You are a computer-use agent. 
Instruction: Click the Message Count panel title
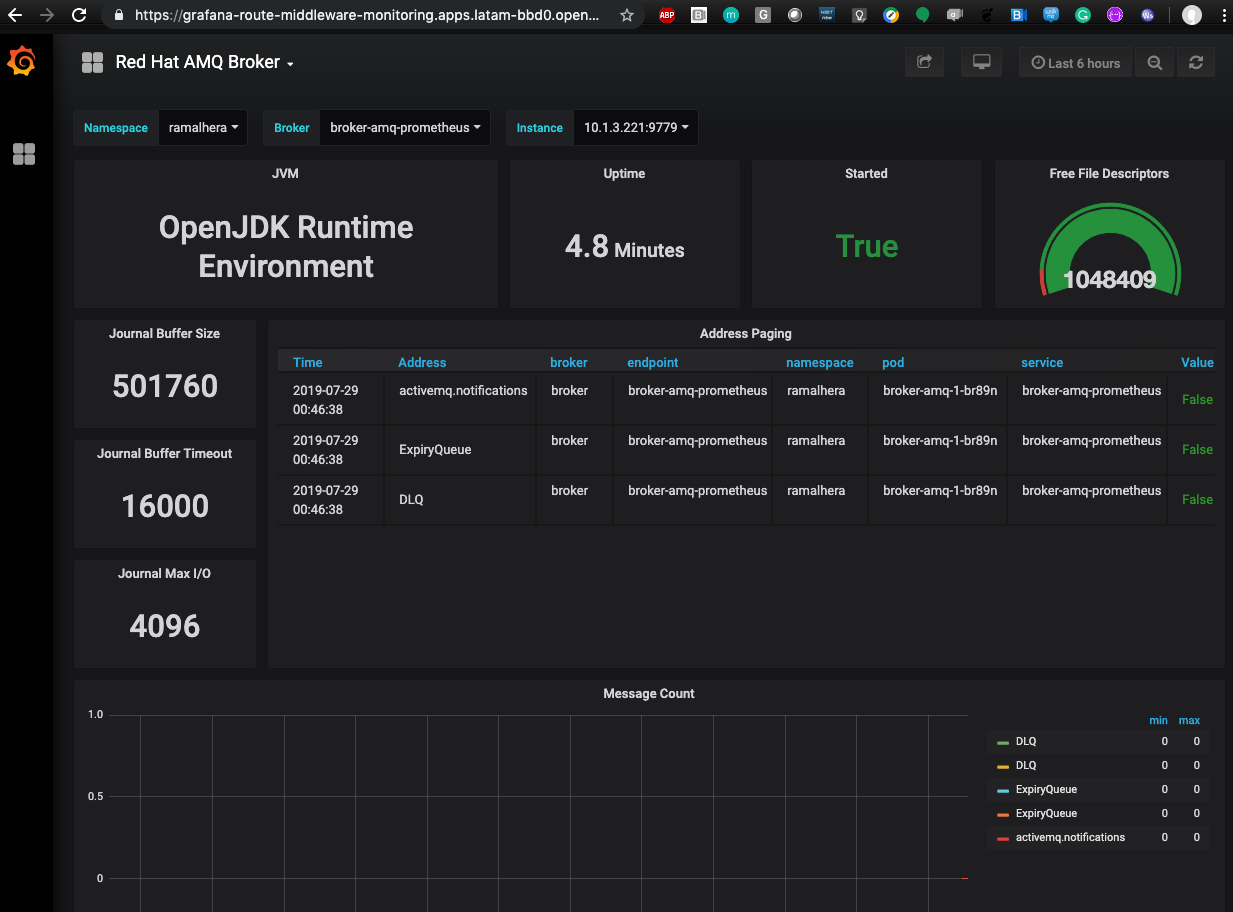tap(649, 693)
